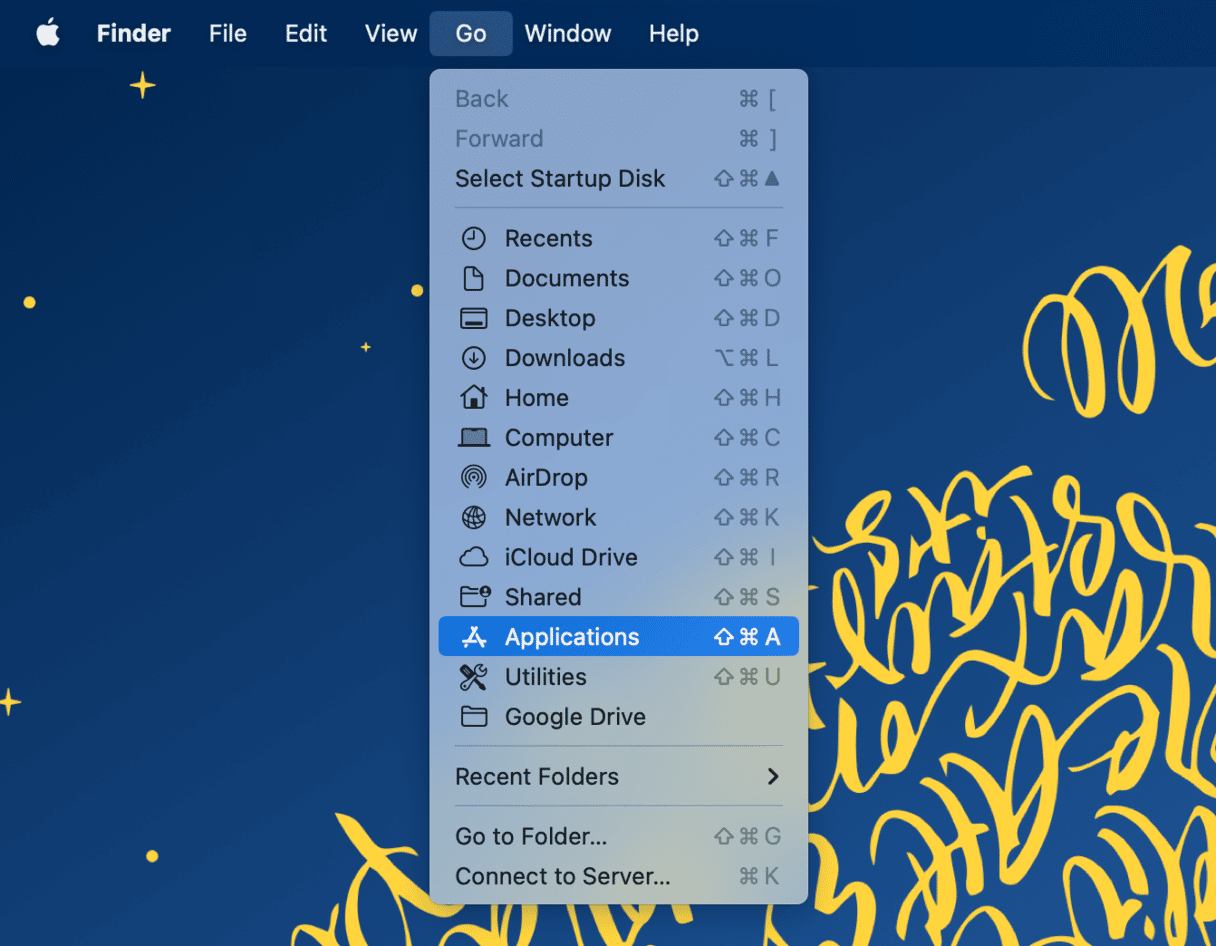
Task: Click the Network globe icon
Action: click(473, 518)
